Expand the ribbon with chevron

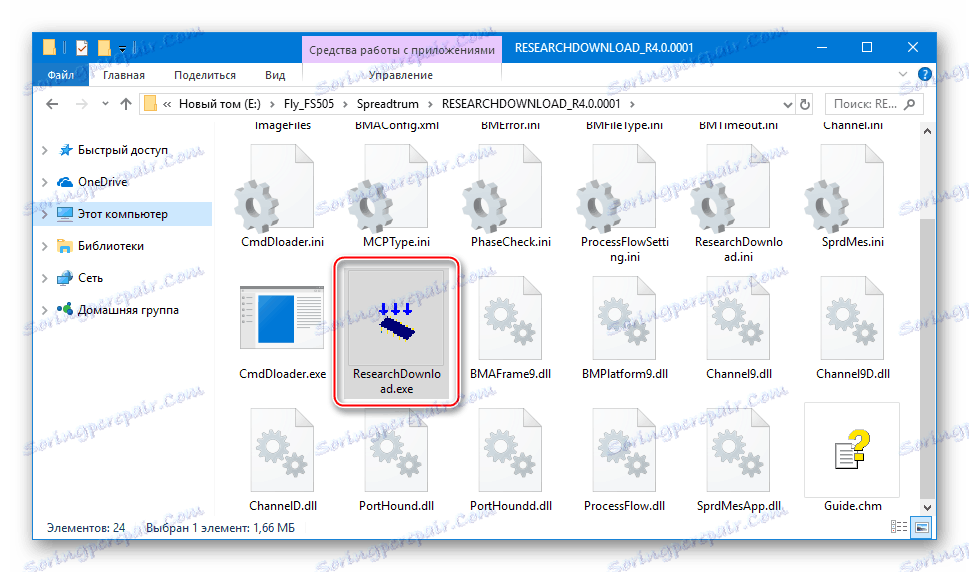(903, 74)
